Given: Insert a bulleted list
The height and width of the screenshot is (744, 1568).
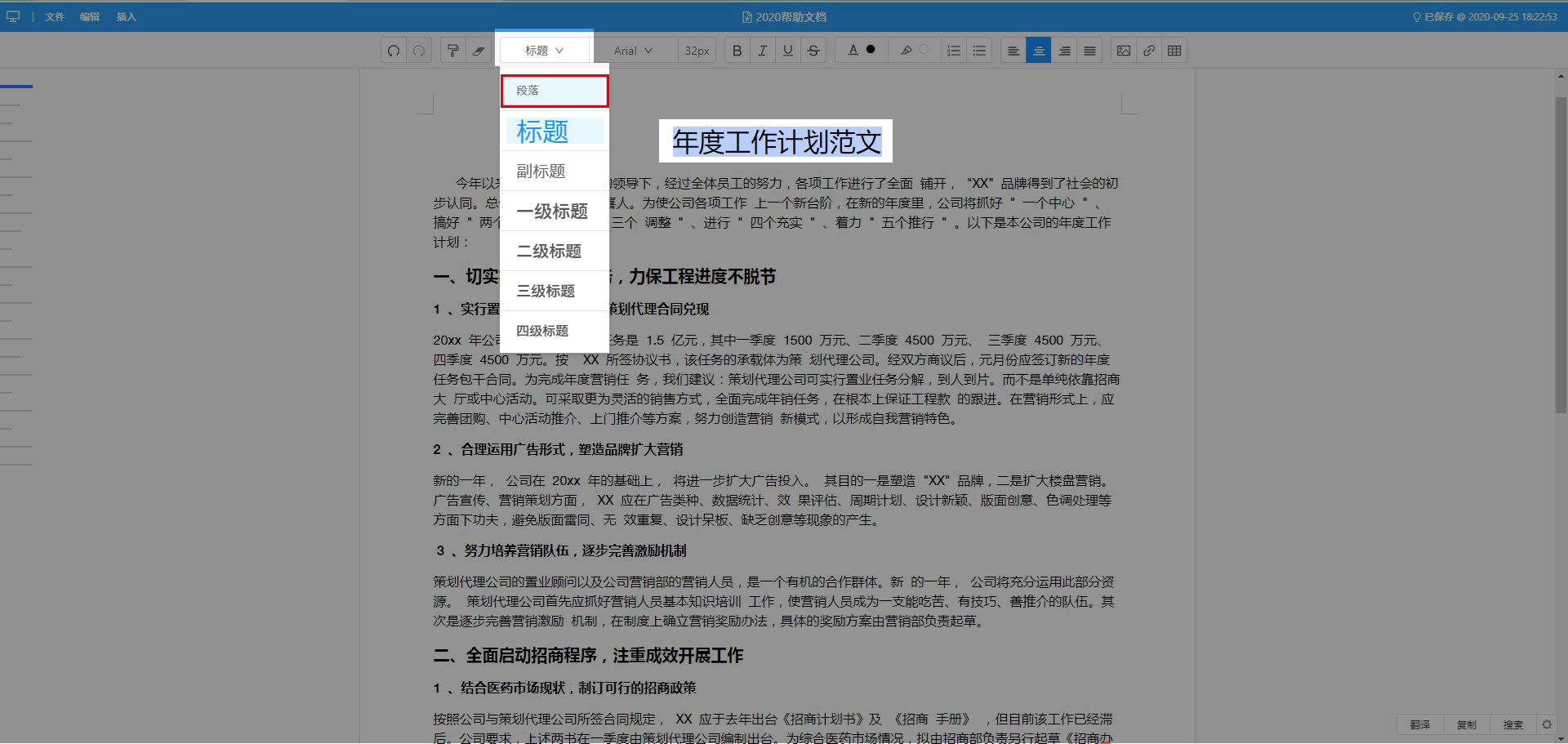Looking at the screenshot, I should pyautogui.click(x=979, y=51).
